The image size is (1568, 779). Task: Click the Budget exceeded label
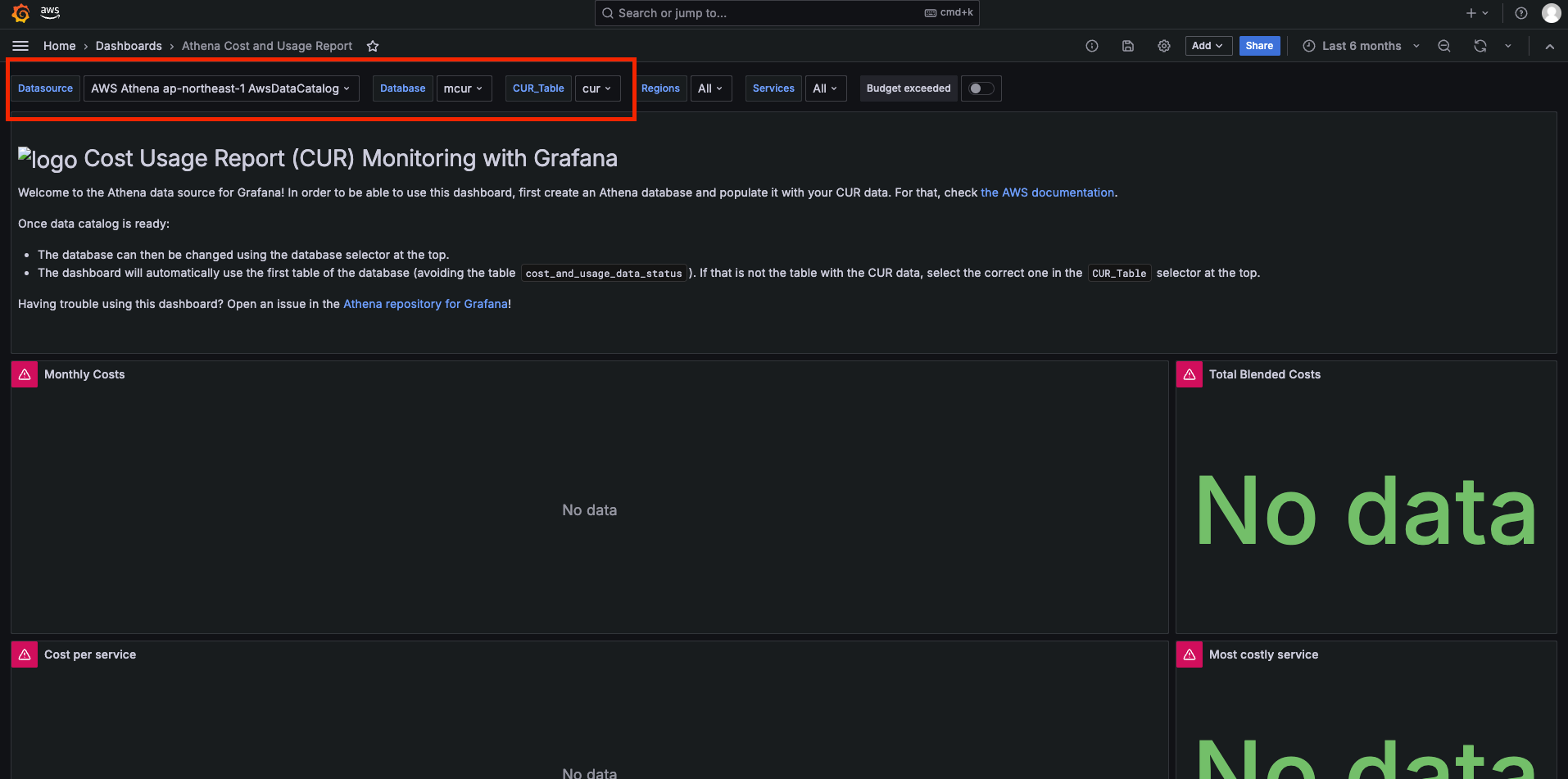pos(909,88)
